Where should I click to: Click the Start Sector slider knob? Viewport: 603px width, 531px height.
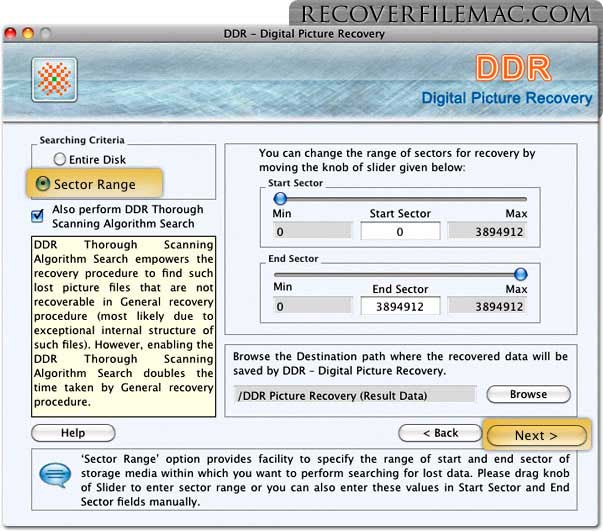point(280,198)
